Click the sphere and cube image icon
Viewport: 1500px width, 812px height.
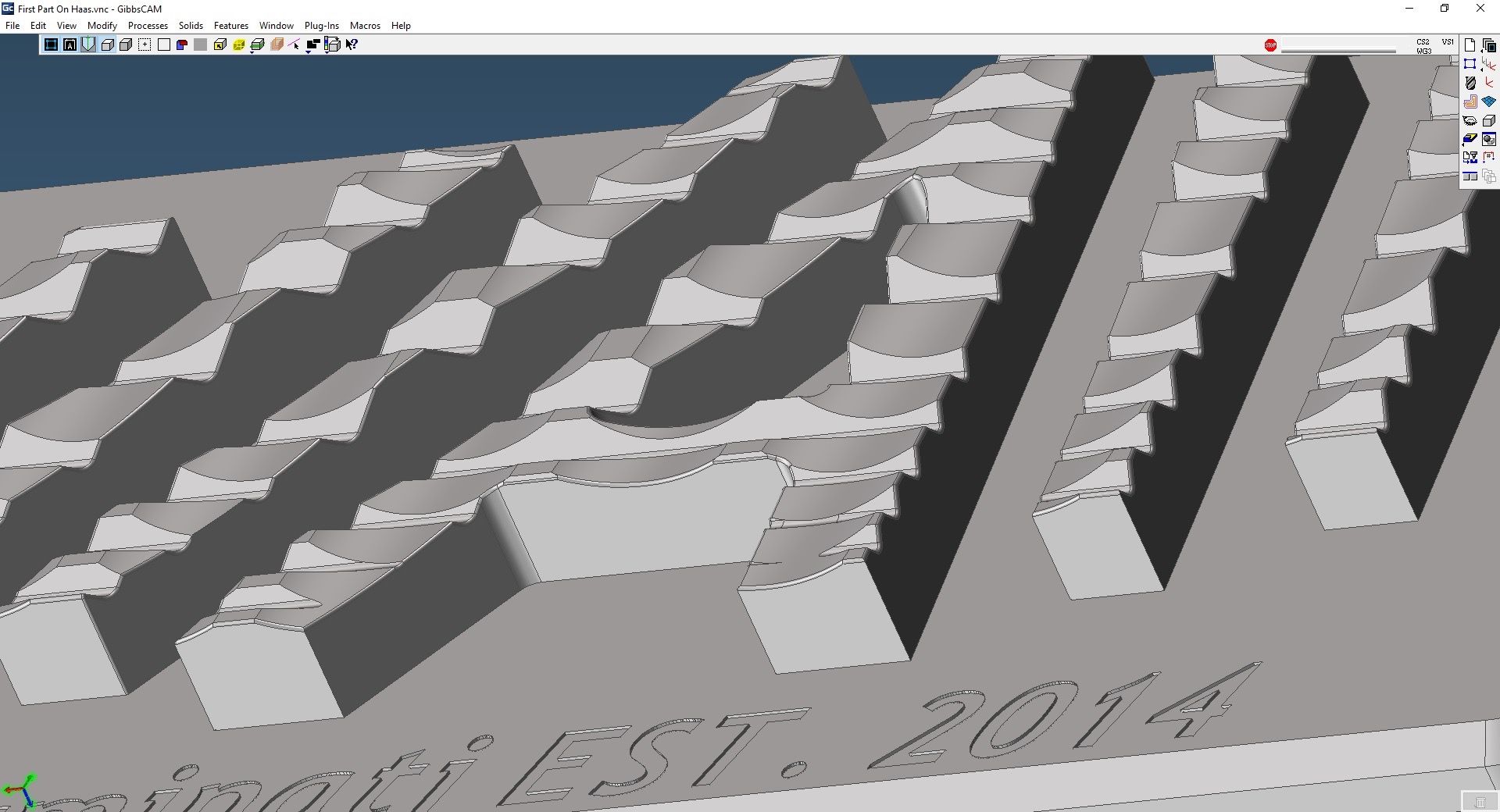(1489, 139)
